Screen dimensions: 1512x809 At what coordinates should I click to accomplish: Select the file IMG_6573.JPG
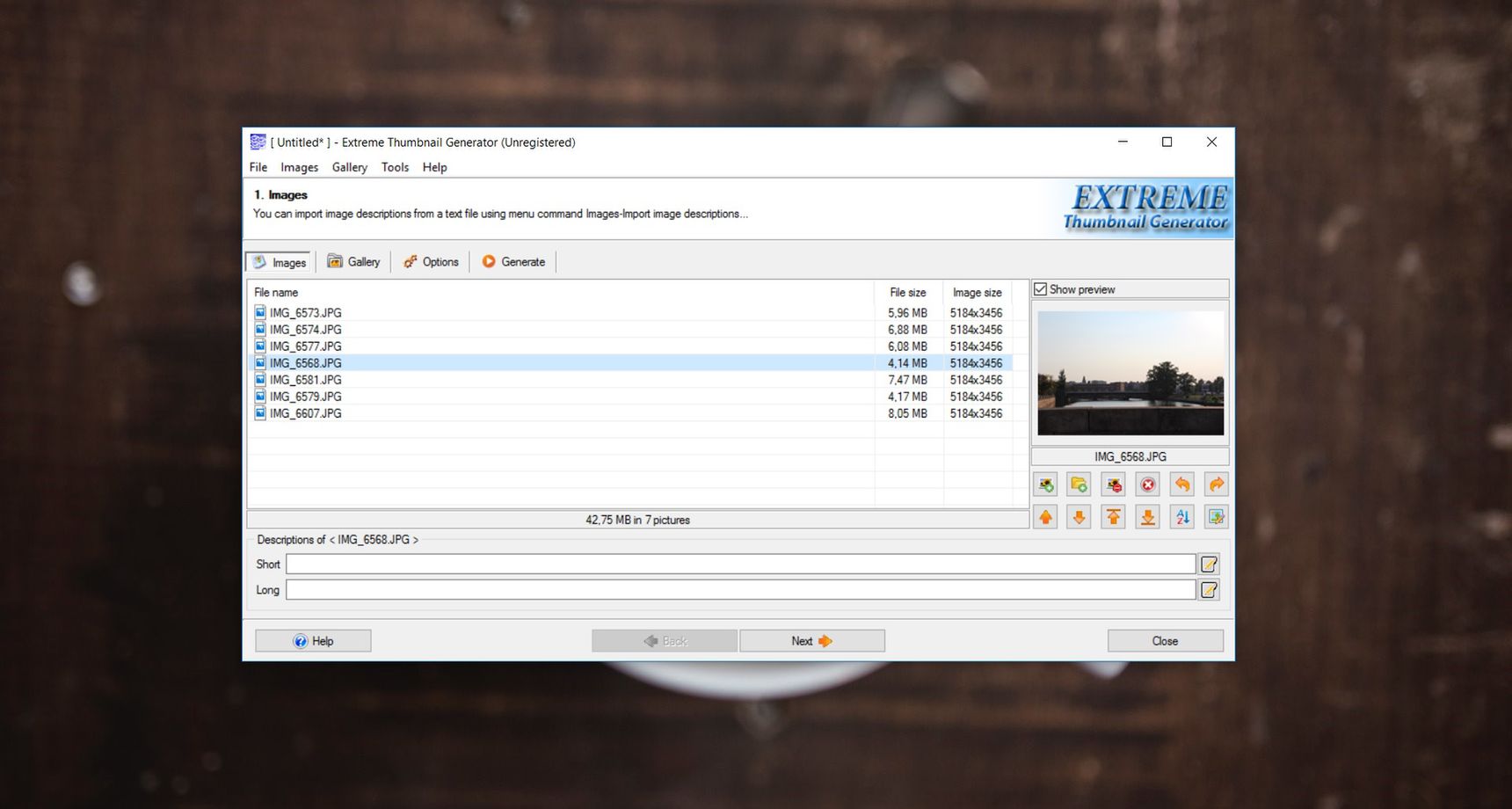pos(306,313)
